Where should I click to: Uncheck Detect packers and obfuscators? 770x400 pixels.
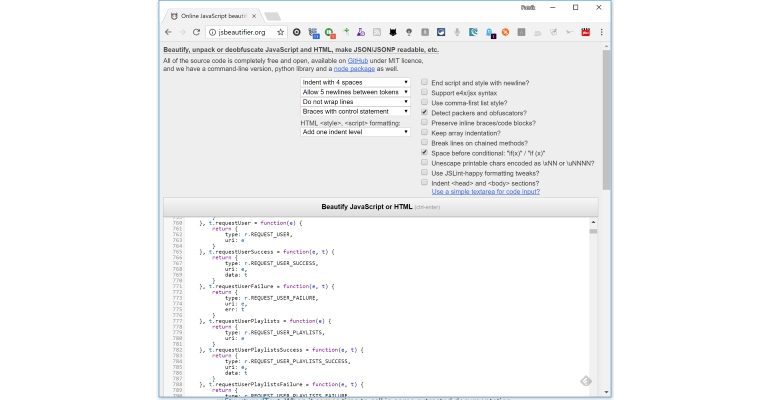click(425, 113)
